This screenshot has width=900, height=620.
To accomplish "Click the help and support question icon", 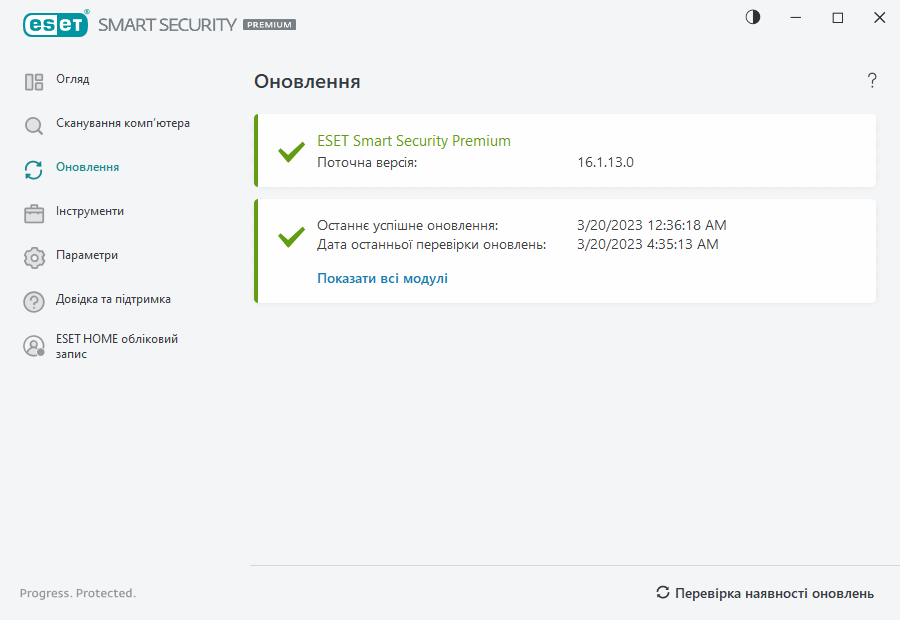I will click(34, 302).
